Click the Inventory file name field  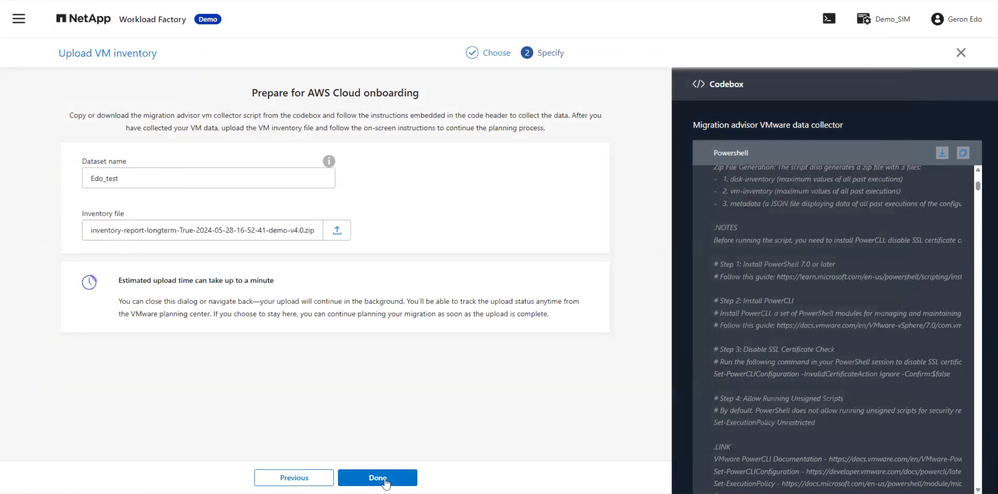pyautogui.click(x=202, y=230)
